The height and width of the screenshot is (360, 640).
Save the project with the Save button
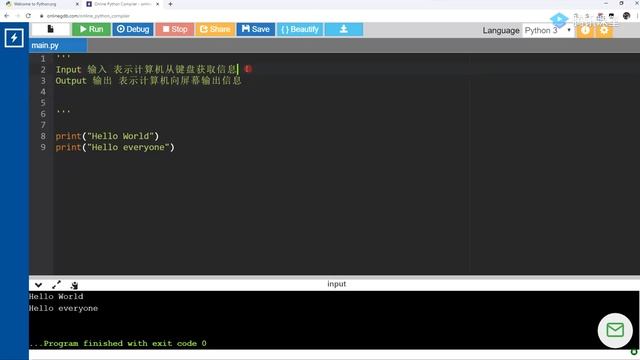coord(256,29)
